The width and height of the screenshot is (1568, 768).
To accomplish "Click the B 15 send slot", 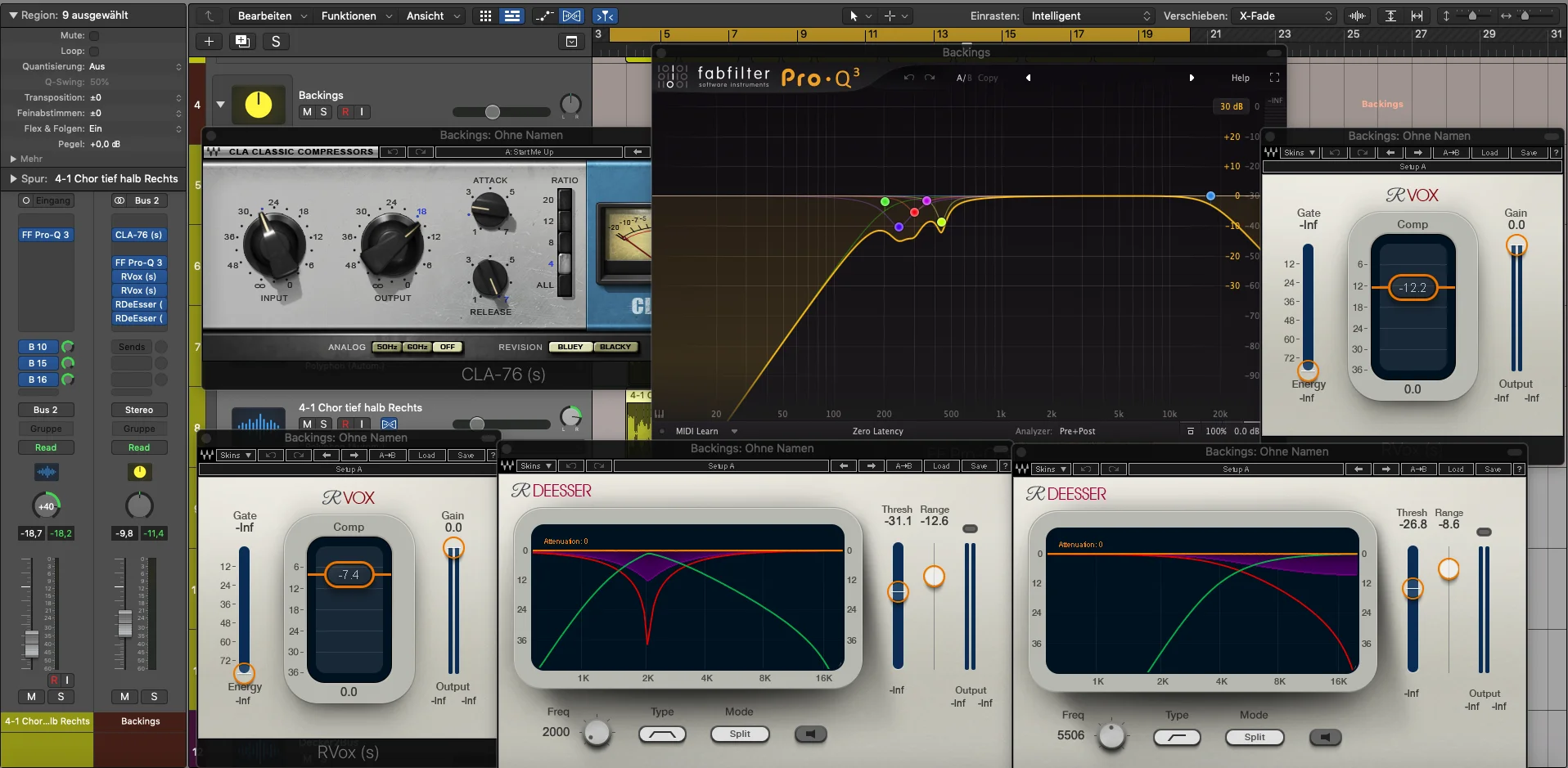I will (38, 363).
